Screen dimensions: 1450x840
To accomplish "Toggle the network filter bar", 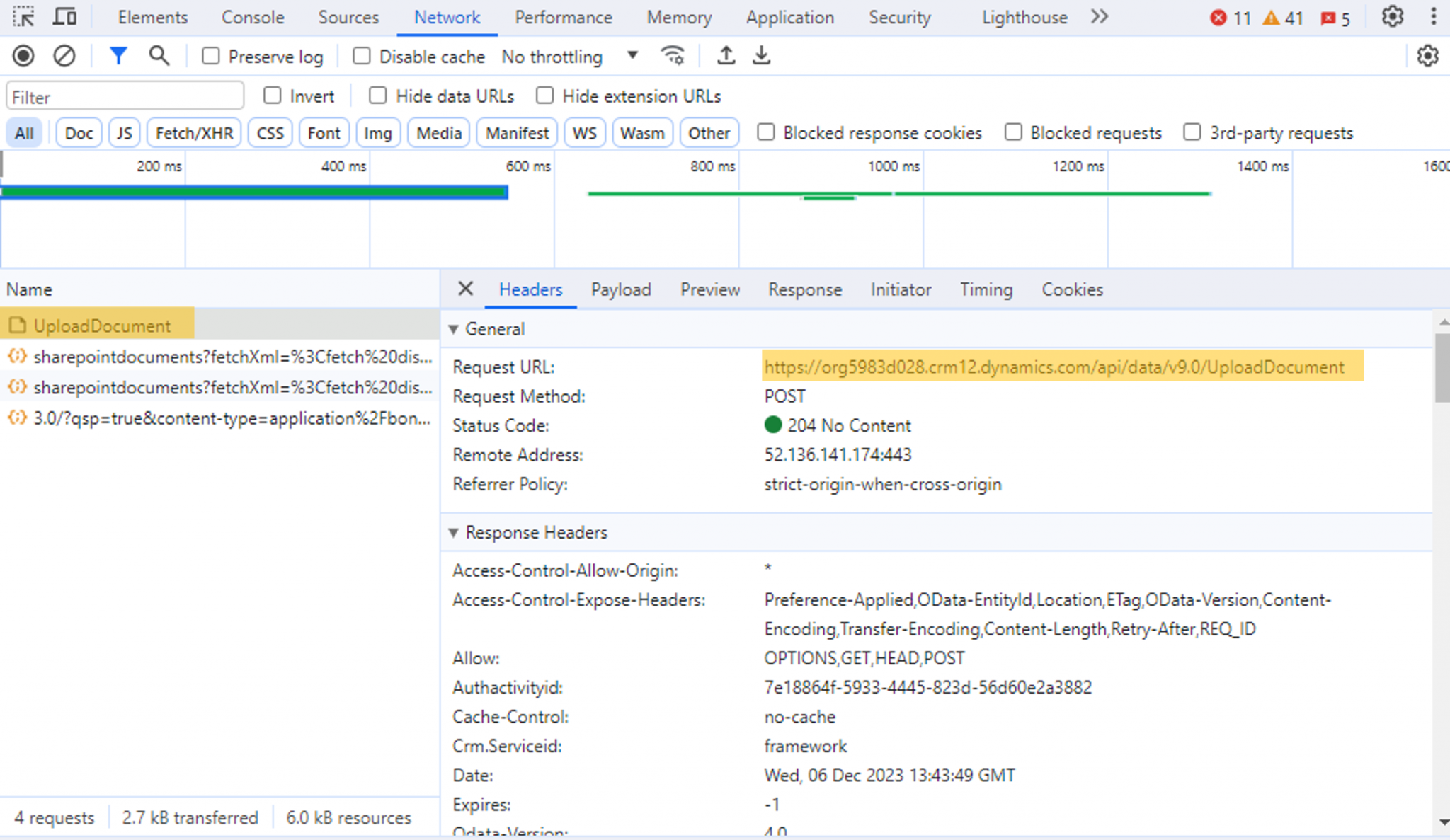I will [x=118, y=55].
